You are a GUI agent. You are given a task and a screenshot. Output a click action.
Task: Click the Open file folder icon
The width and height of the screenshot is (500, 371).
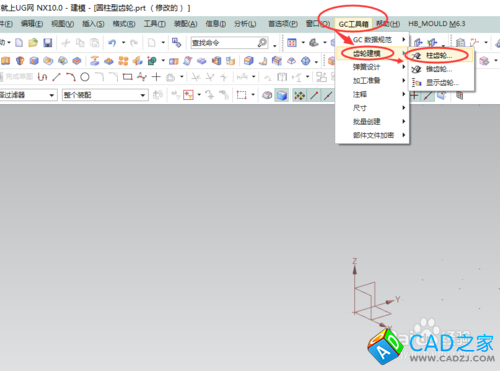click(33, 43)
